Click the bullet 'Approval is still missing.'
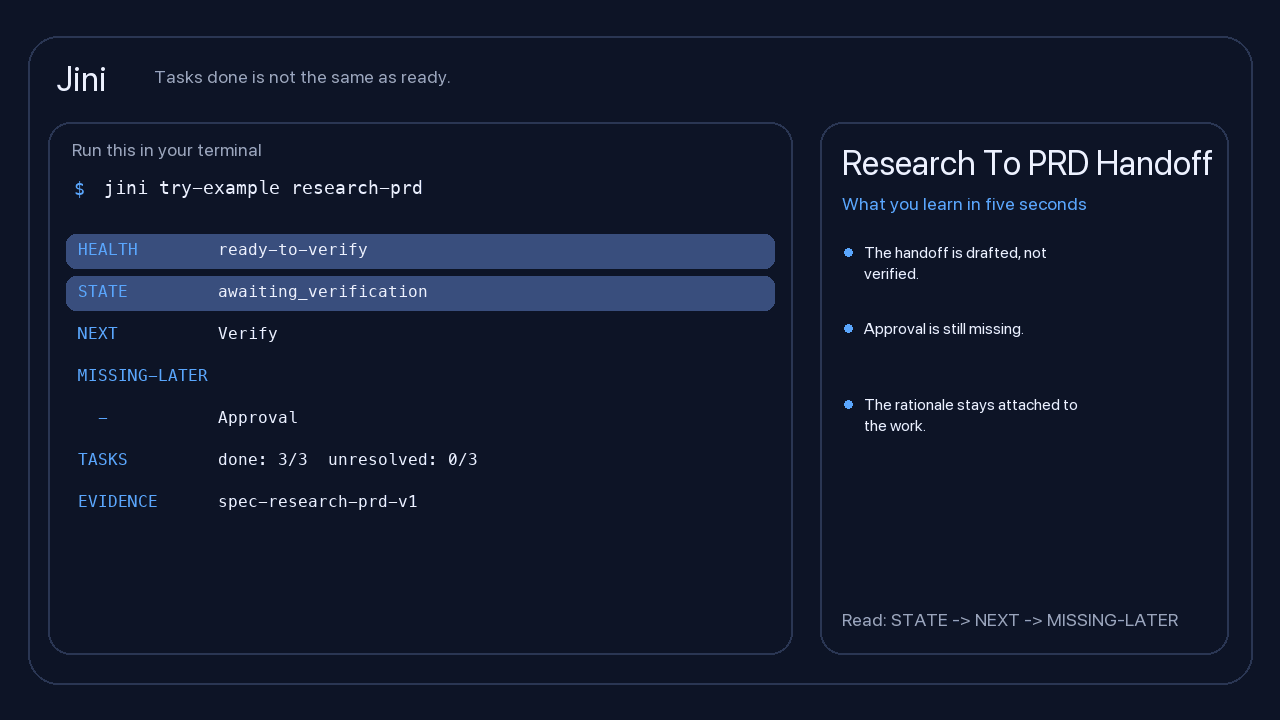Viewport: 1280px width, 720px height. point(944,329)
